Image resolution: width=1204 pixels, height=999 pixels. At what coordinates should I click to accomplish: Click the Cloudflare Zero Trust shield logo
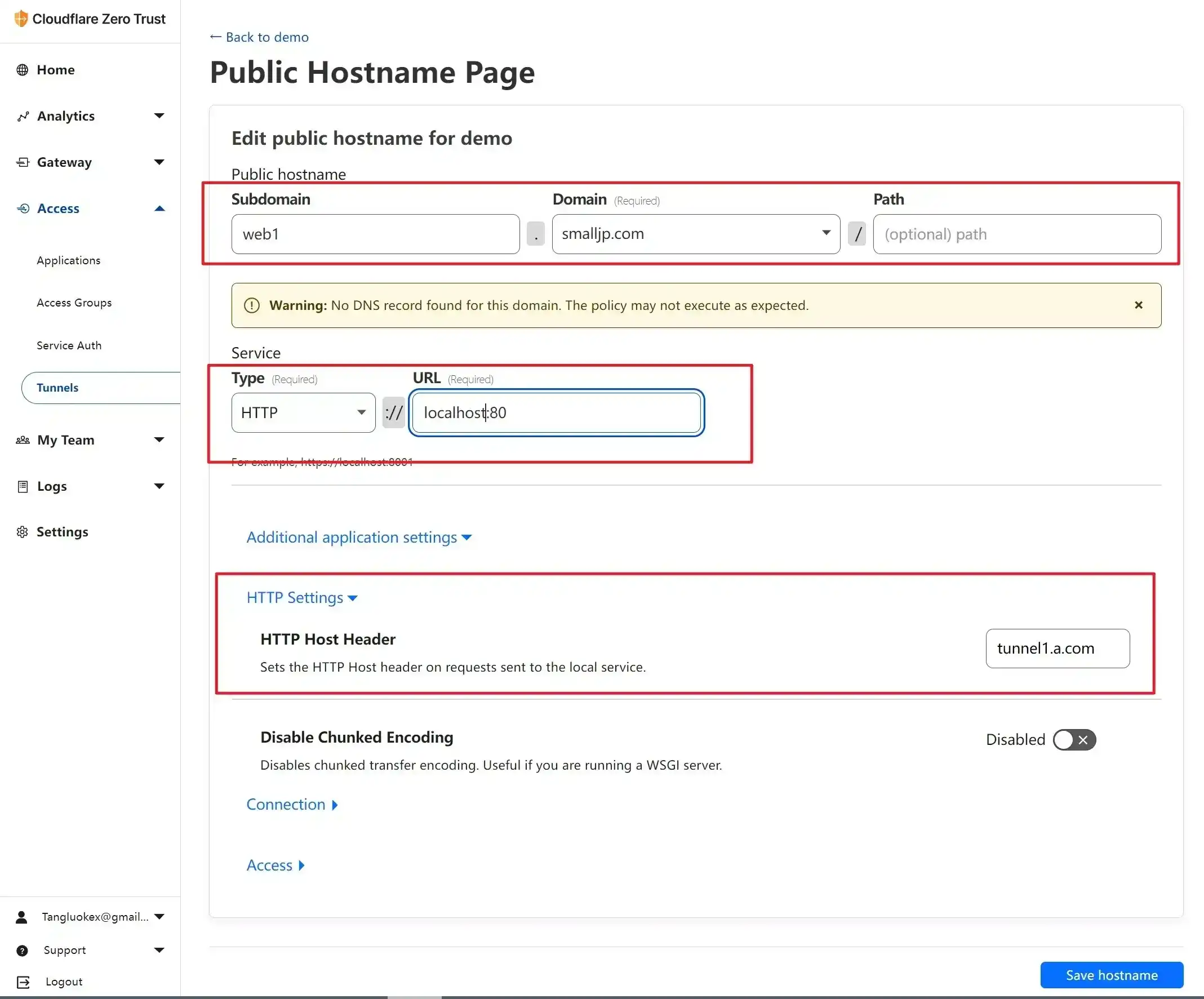21,19
